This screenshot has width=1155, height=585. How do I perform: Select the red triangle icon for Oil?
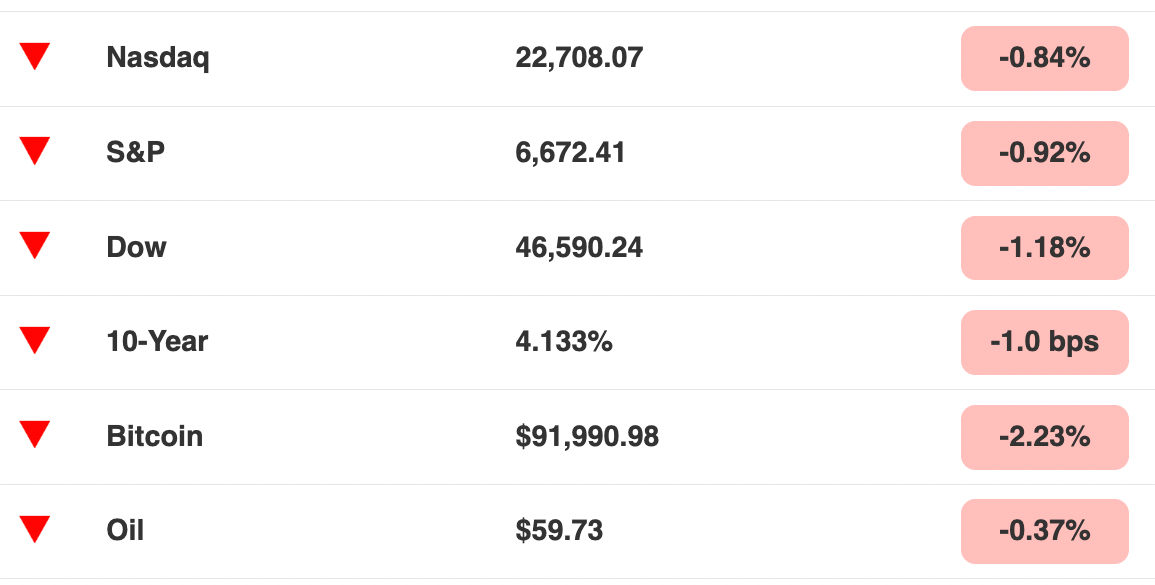coord(35,530)
